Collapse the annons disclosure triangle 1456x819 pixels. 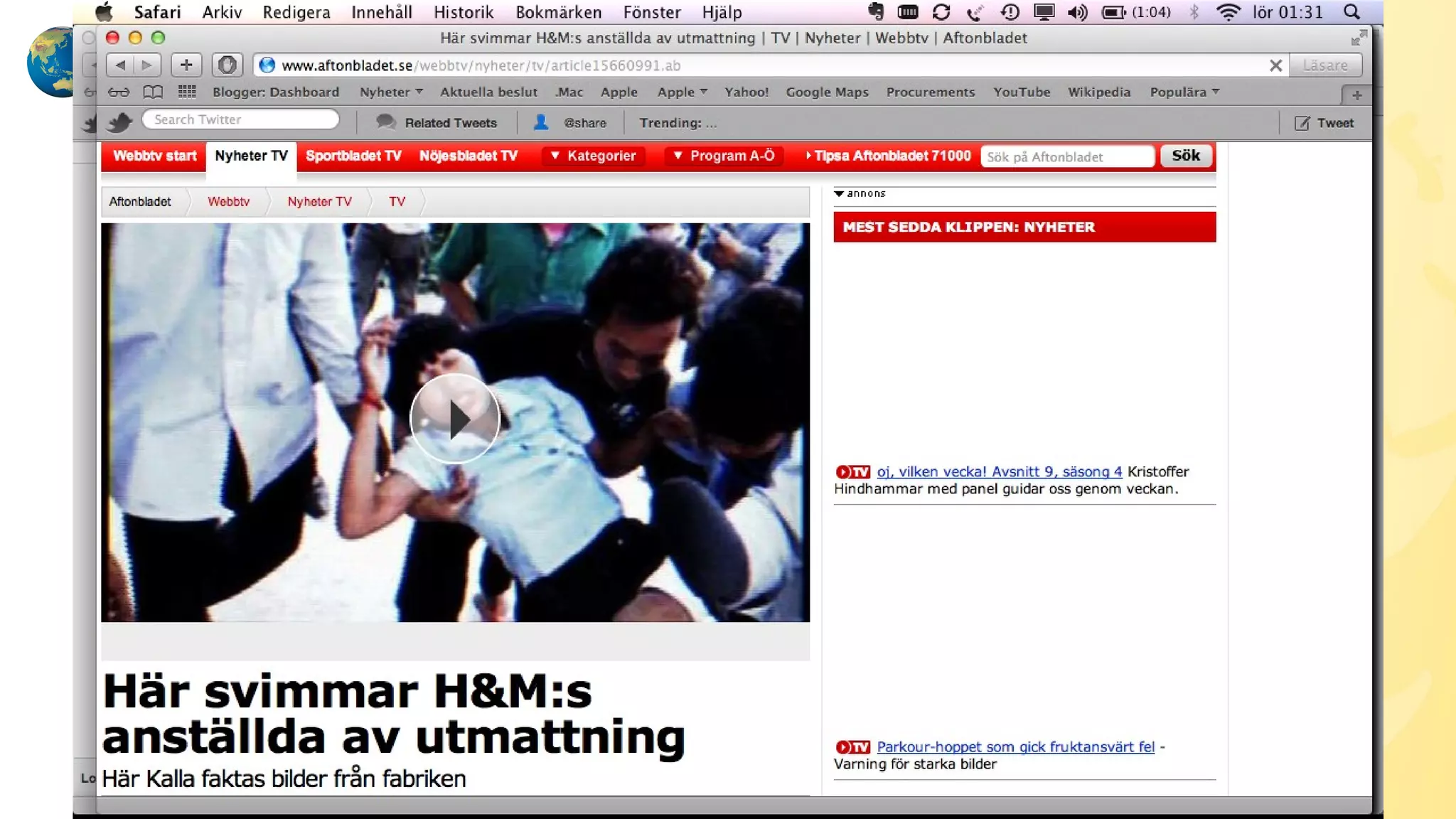[x=839, y=193]
